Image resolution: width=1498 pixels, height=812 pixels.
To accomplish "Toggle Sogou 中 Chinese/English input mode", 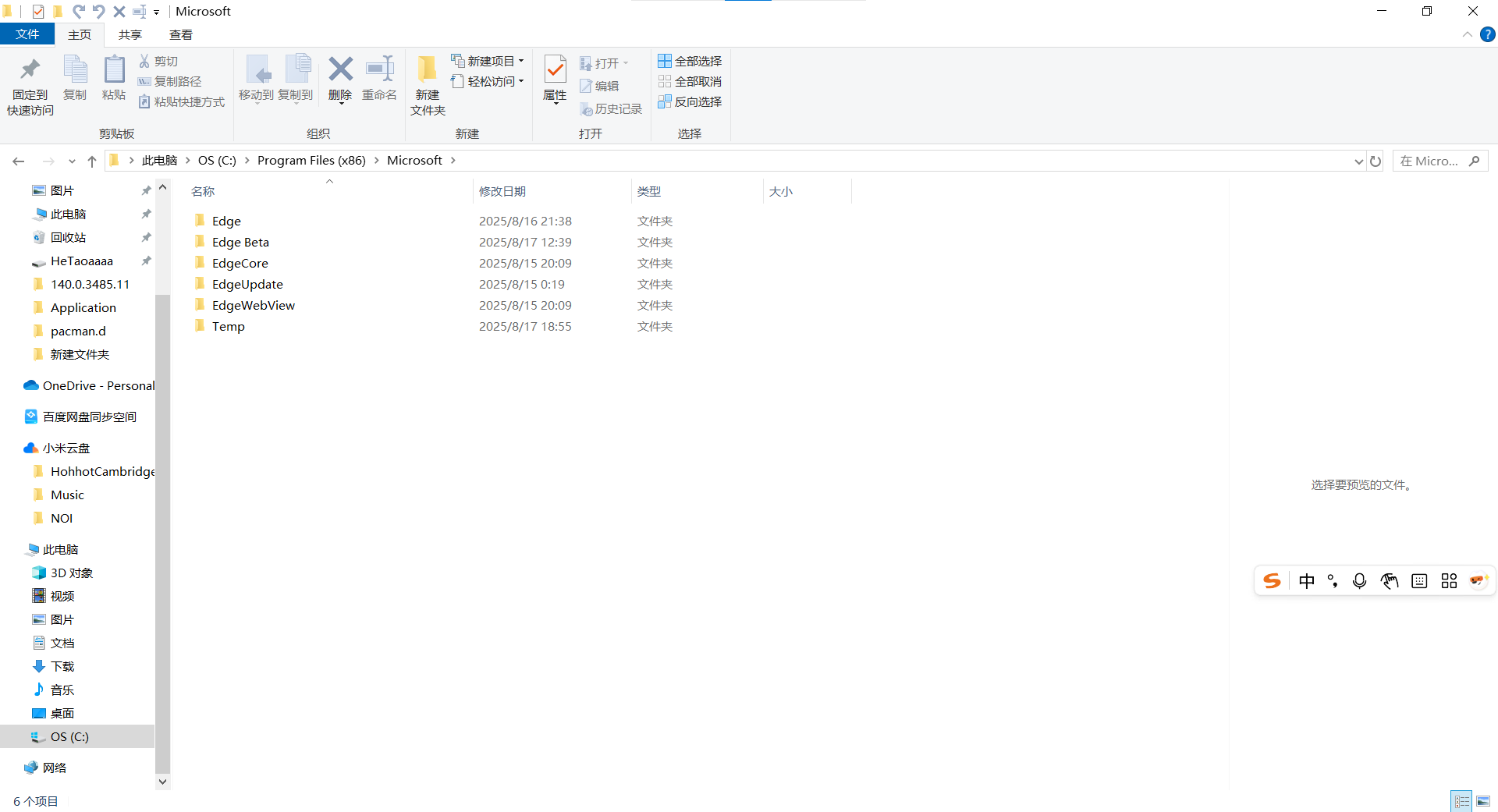I will (1307, 581).
